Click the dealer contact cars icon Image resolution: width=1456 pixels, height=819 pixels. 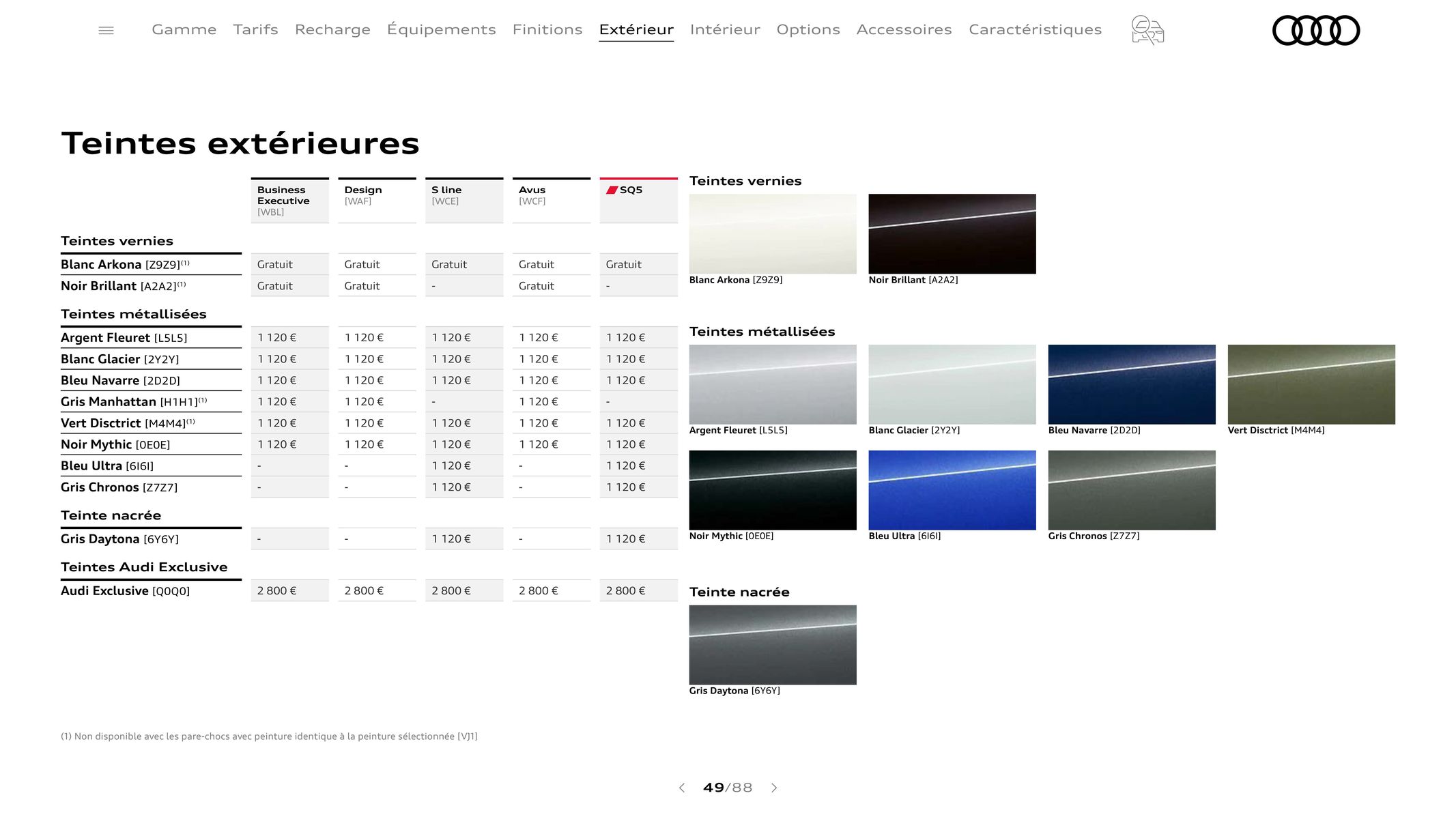point(1147,30)
